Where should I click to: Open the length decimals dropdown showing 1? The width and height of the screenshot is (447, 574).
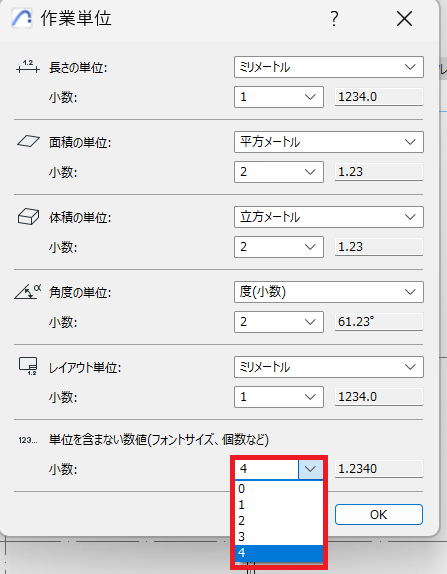pyautogui.click(x=279, y=97)
